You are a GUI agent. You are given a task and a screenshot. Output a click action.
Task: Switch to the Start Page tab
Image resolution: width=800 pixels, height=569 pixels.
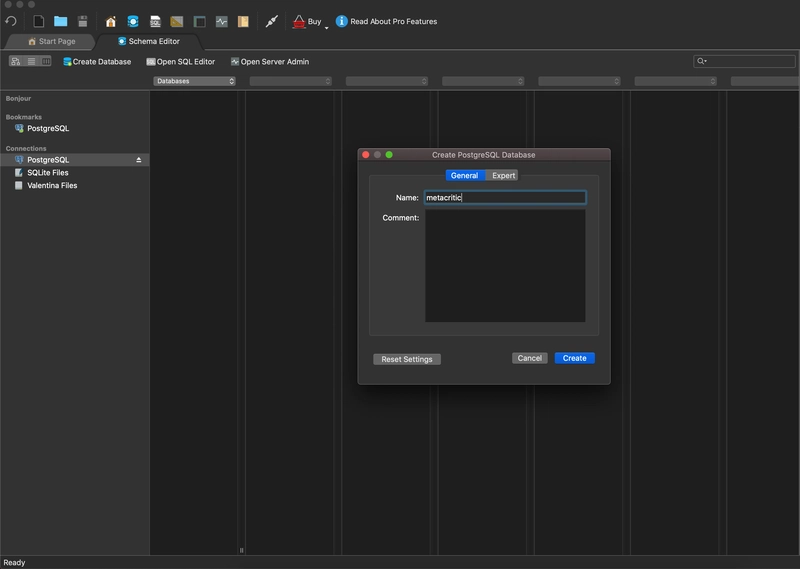pos(52,41)
